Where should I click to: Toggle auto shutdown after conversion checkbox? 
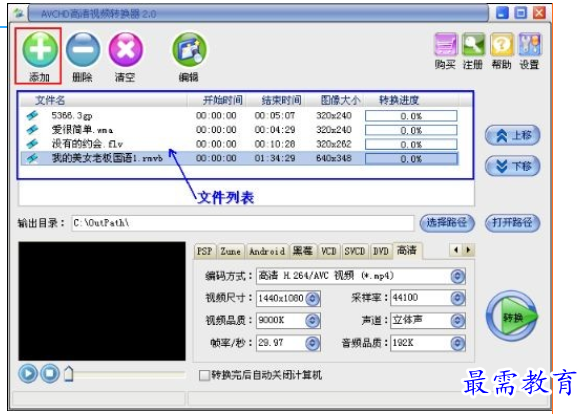pyautogui.click(x=204, y=375)
